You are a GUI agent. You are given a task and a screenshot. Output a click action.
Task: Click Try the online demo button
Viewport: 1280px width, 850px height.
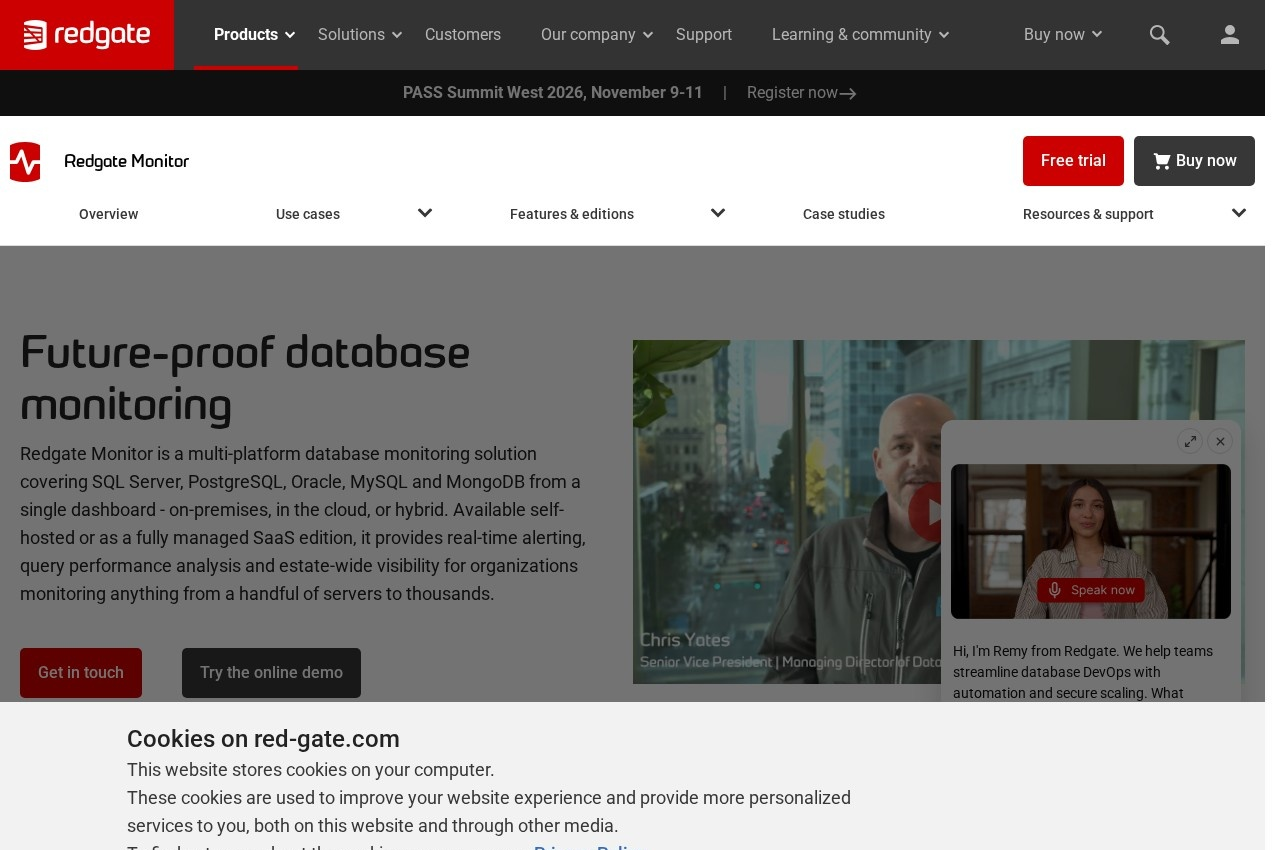pyautogui.click(x=271, y=673)
